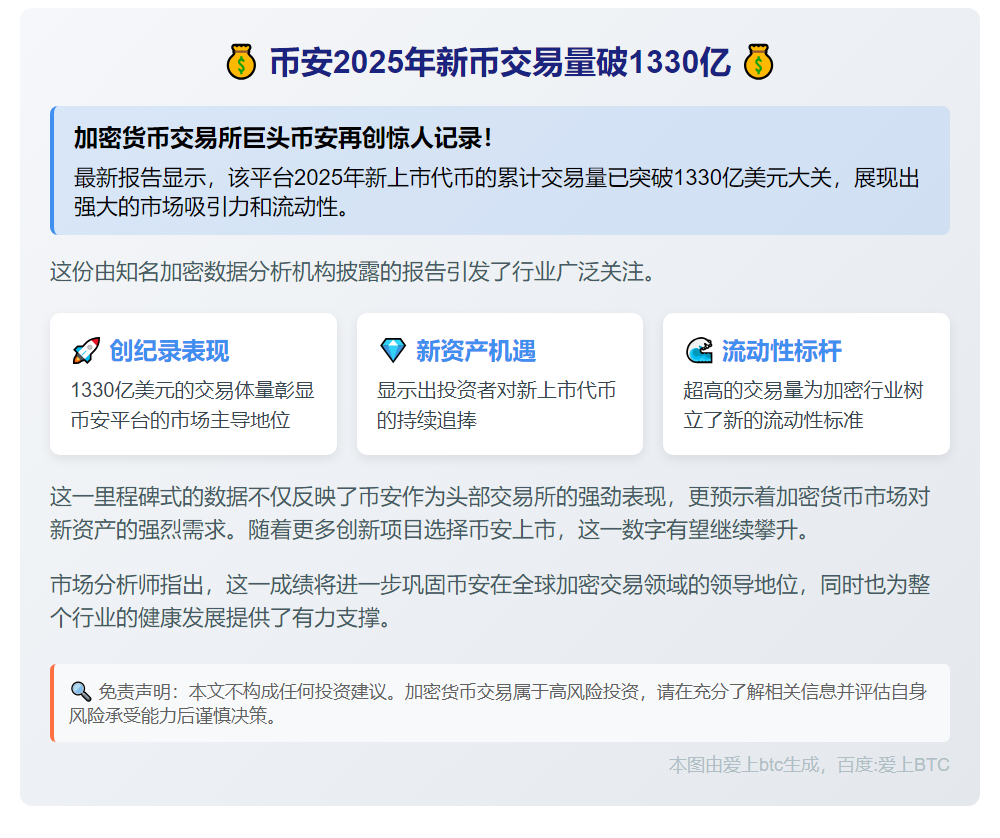Click the wave icon beside 流动性标杆
The width and height of the screenshot is (1000, 838).
699,351
